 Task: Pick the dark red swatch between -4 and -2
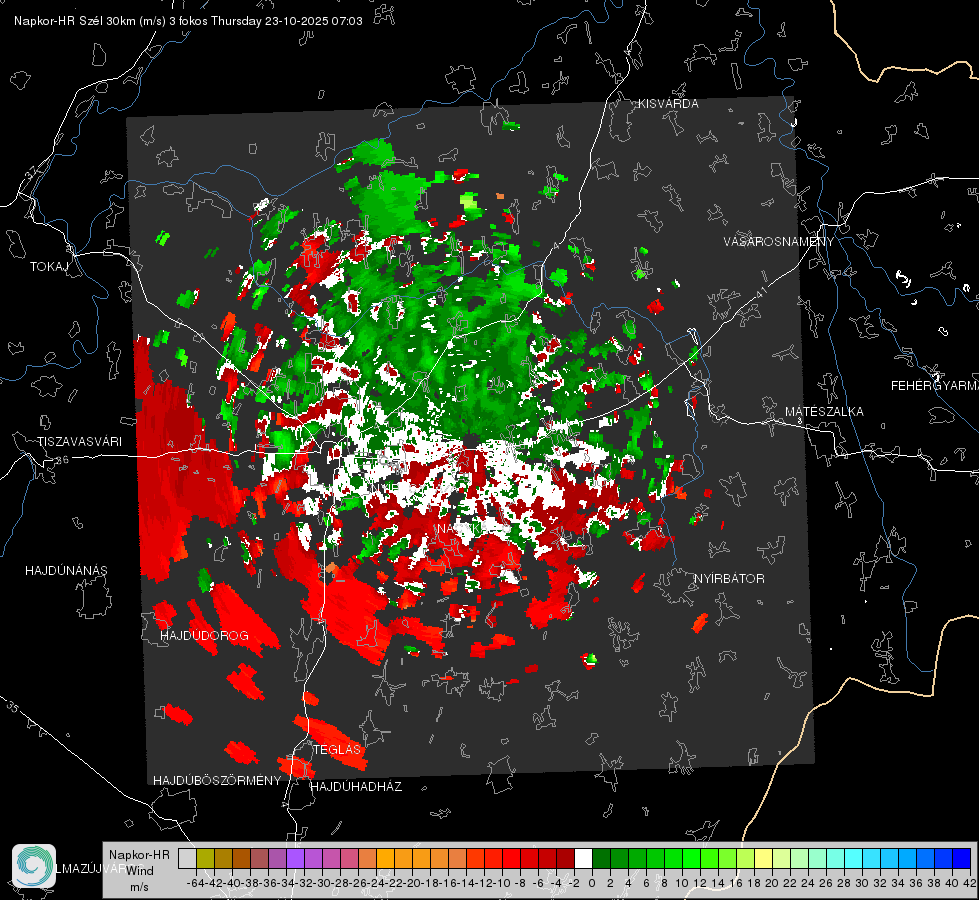pyautogui.click(x=565, y=858)
